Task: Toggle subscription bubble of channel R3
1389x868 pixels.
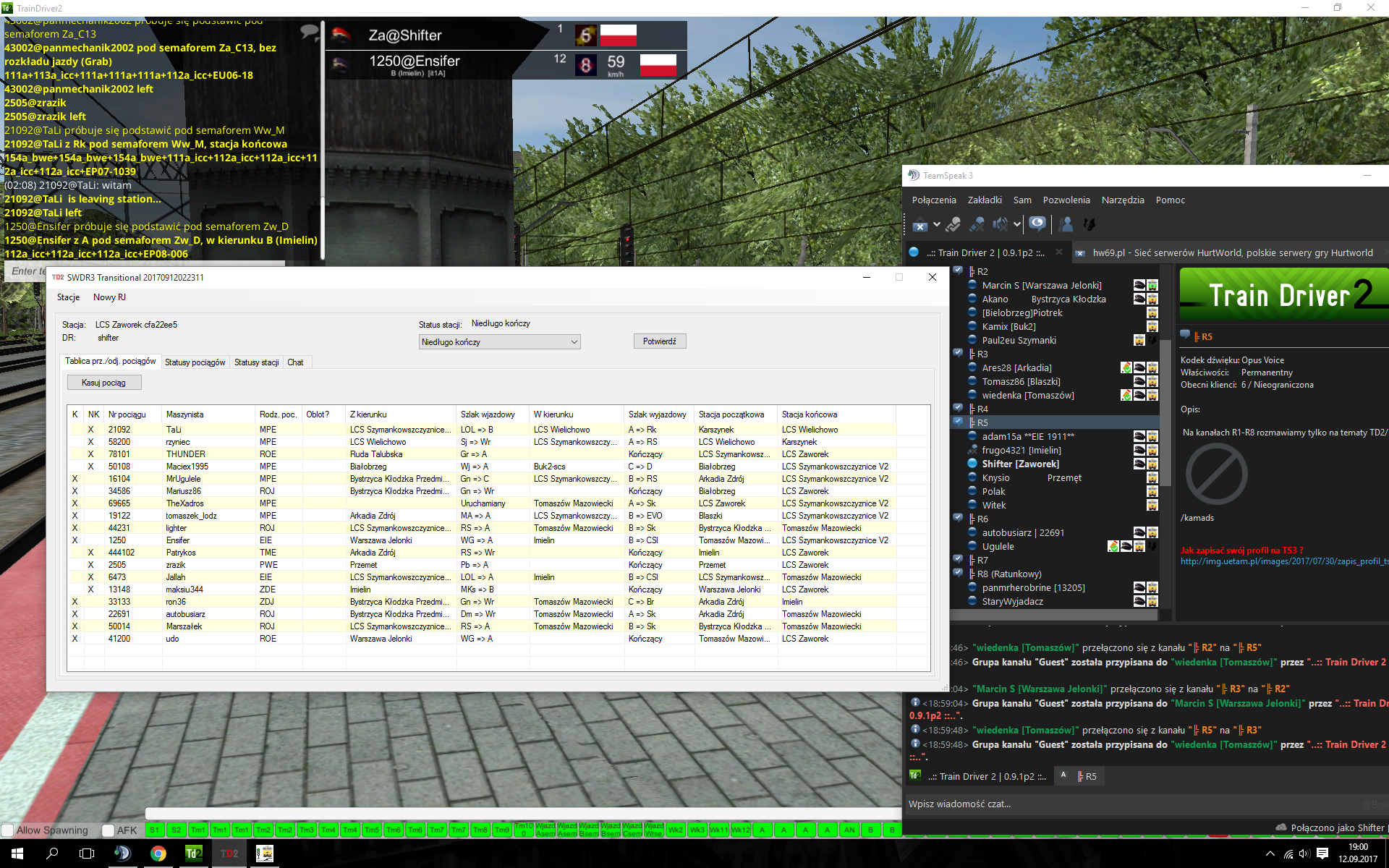Action: click(x=958, y=353)
